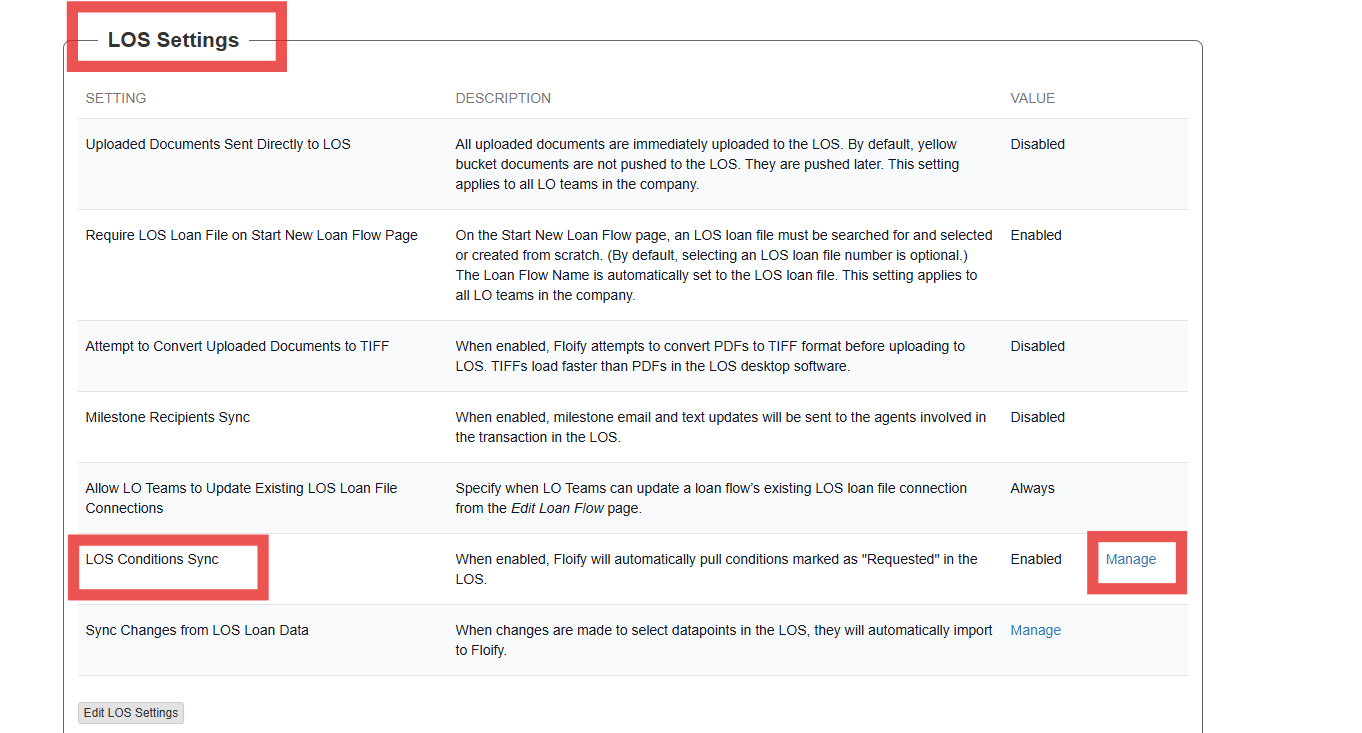1362x733 pixels.
Task: Click the LOS Settings section heading
Action: [x=173, y=40]
